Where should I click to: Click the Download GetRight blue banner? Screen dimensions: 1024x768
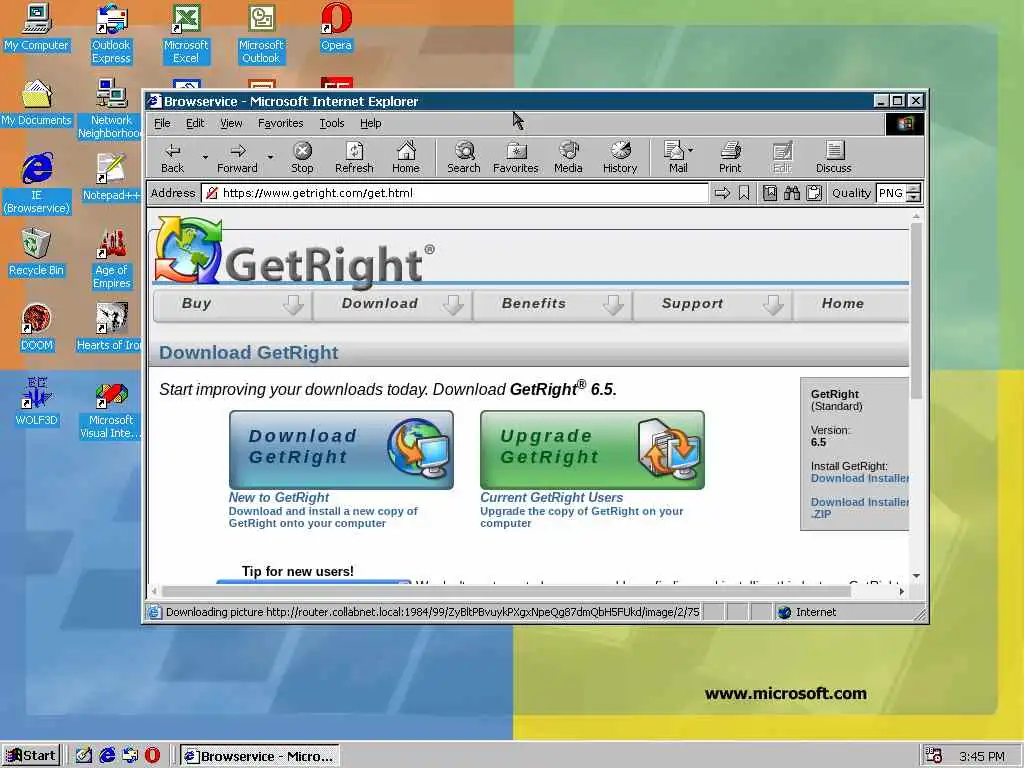(341, 450)
